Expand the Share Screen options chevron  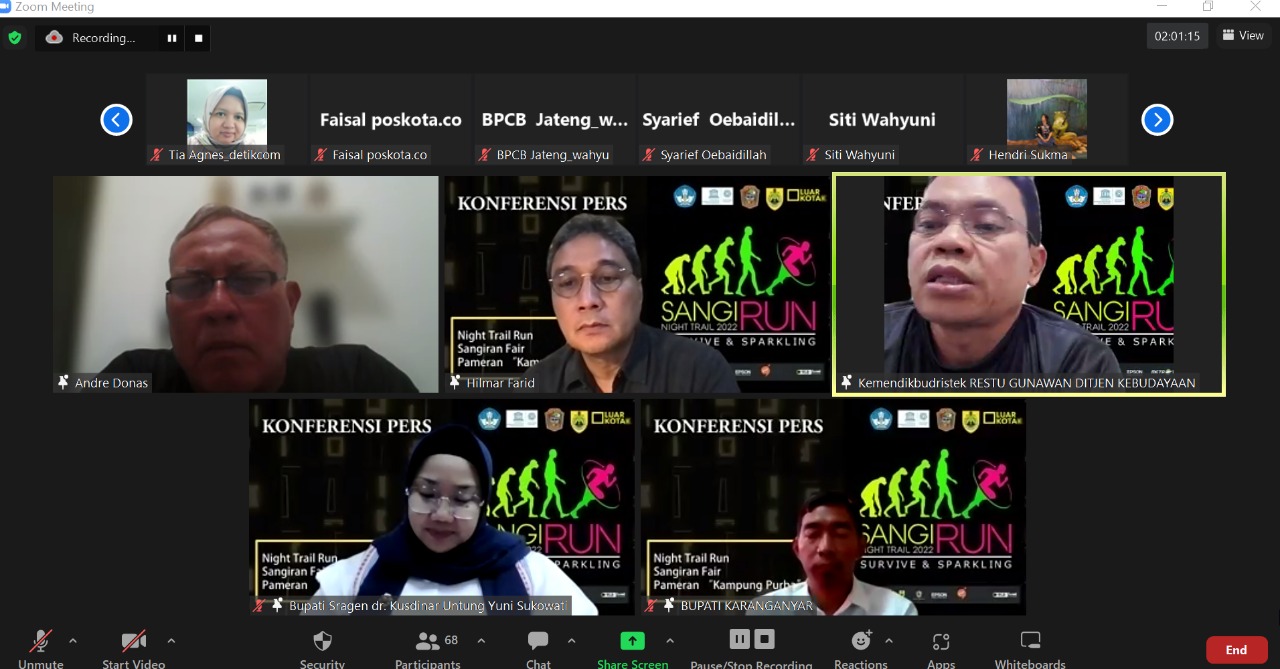(670, 641)
